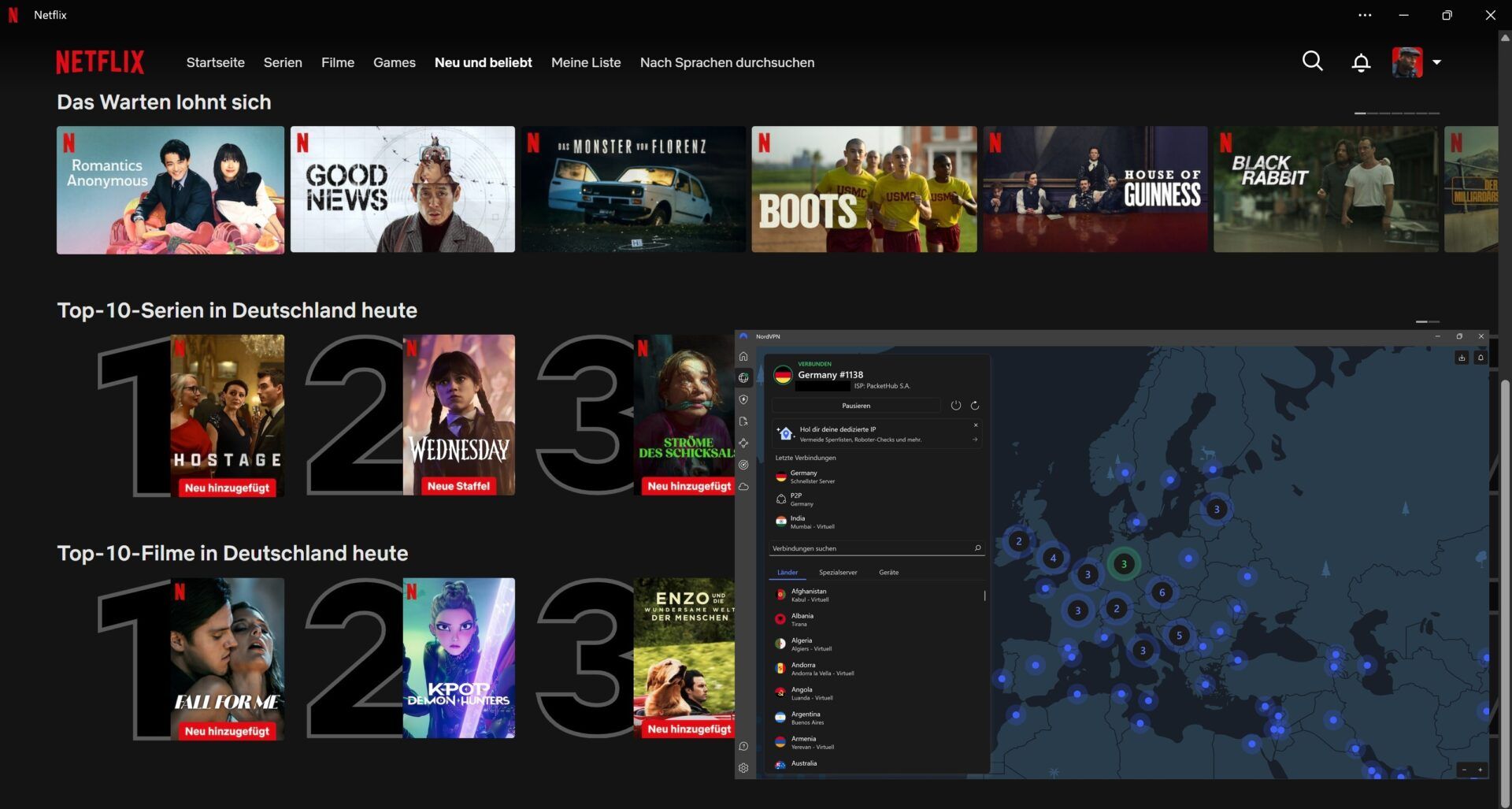Open Games in Netflix navigation

395,62
